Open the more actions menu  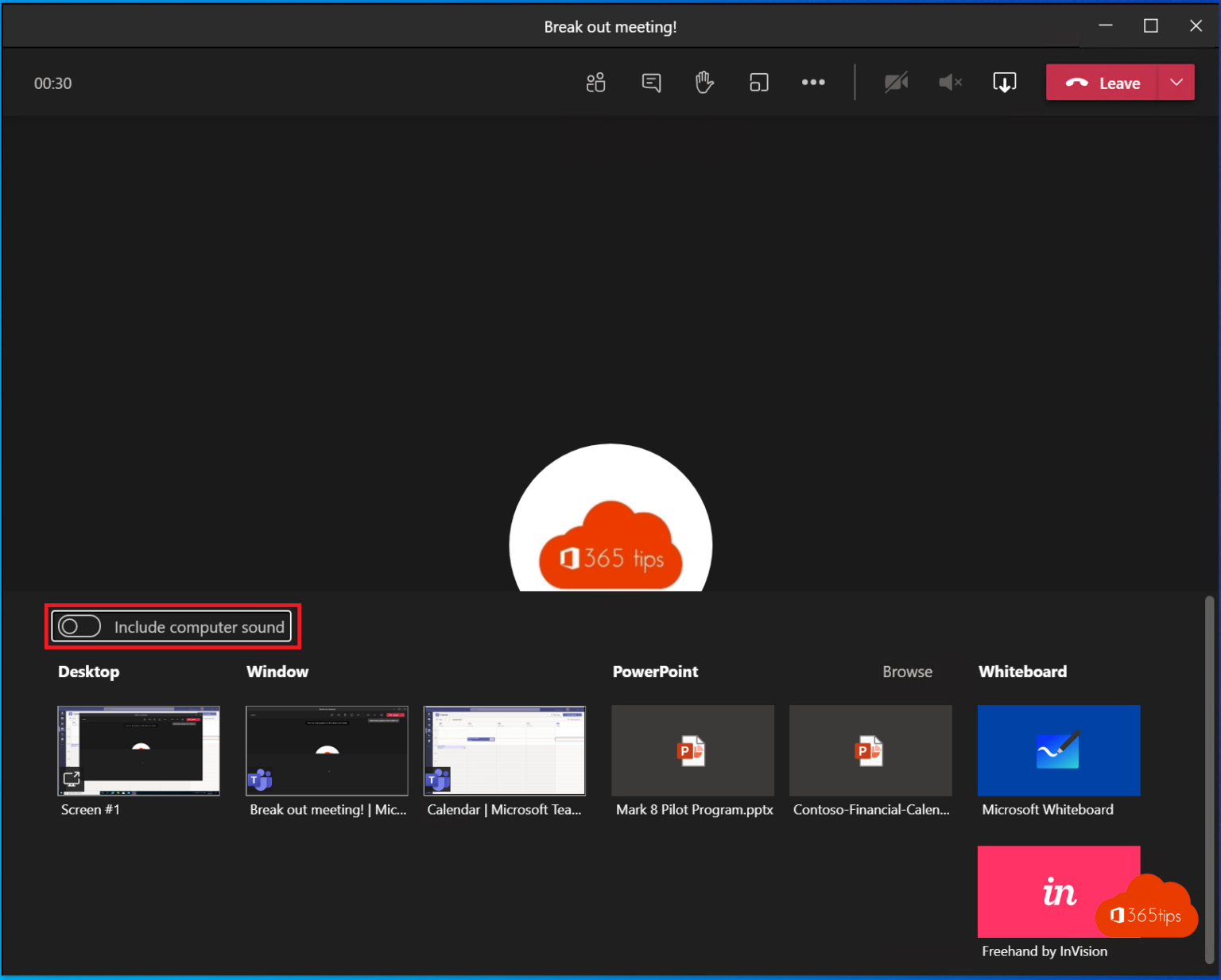coord(813,82)
